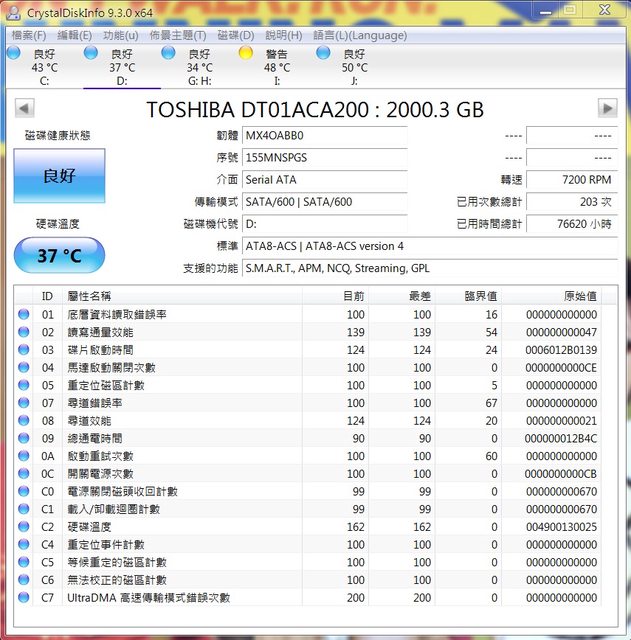The width and height of the screenshot is (631, 640).
Task: Open the 語言(L)(Language) menu
Action: click(359, 35)
